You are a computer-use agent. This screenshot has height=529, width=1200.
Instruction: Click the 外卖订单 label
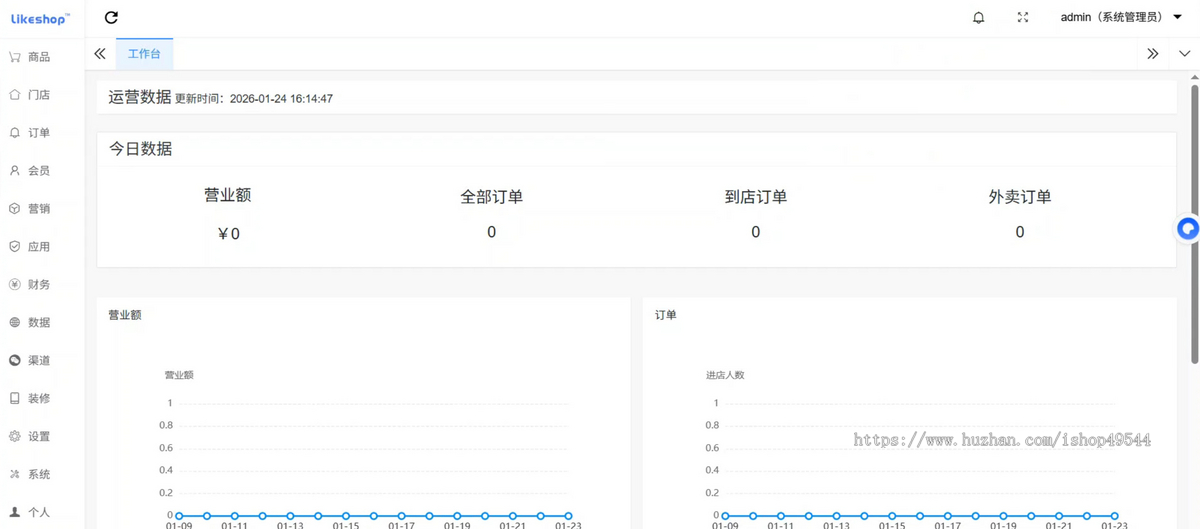pyautogui.click(x=1019, y=197)
